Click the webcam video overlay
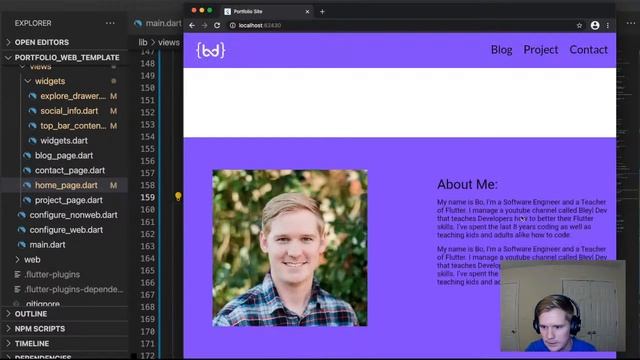Viewport: 640px width, 360px height. (562, 306)
